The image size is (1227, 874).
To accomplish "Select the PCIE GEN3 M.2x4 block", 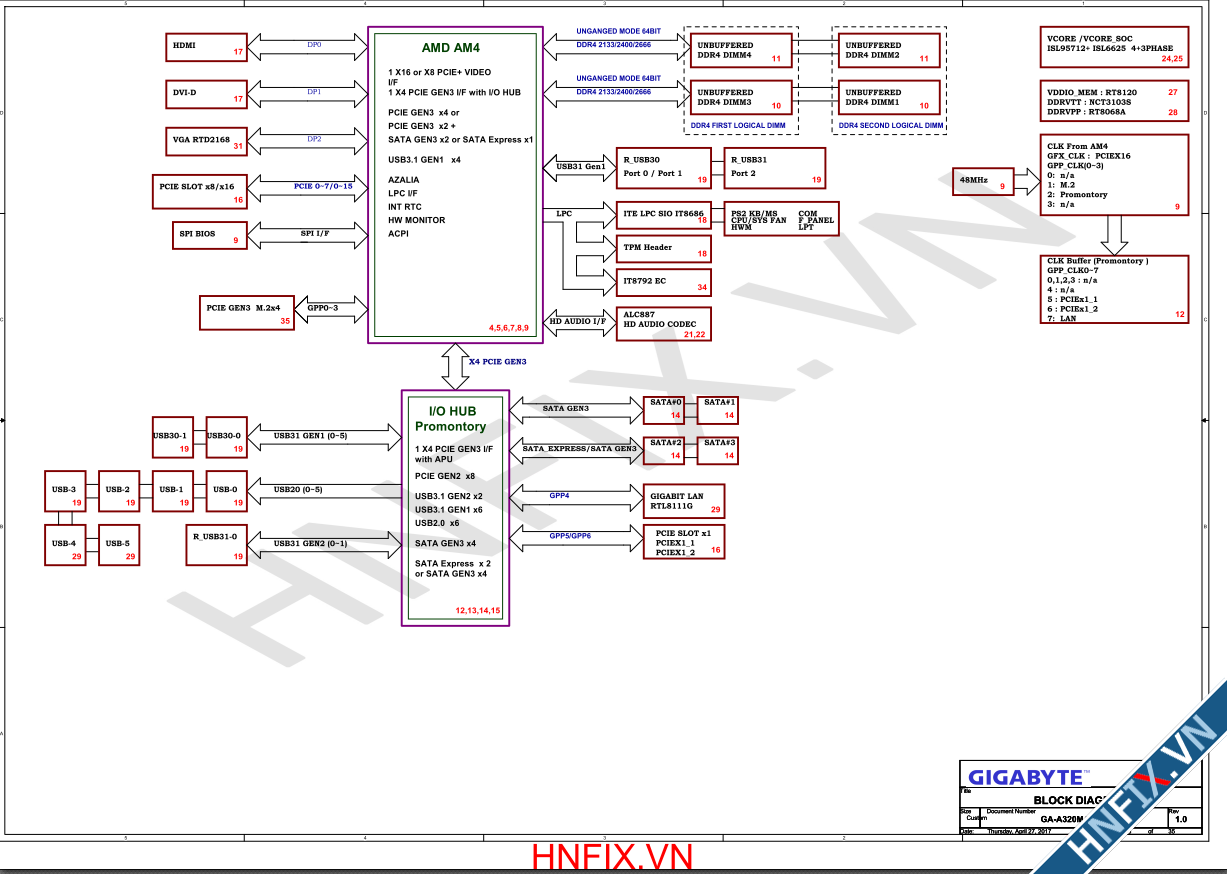I will click(x=247, y=309).
